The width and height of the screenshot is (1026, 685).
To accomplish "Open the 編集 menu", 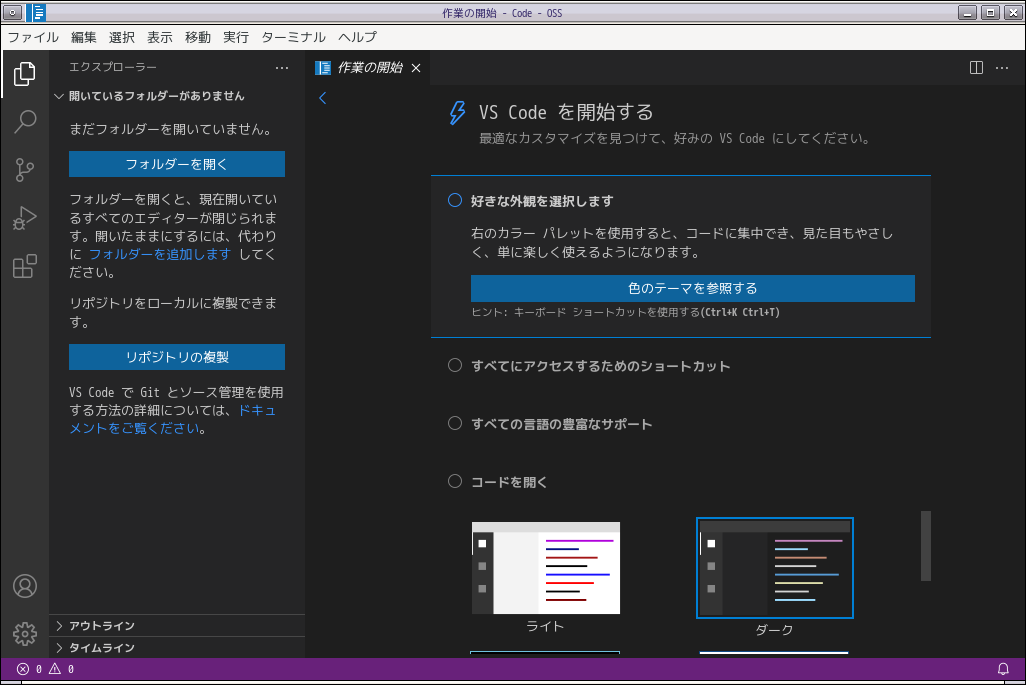I will (x=84, y=37).
